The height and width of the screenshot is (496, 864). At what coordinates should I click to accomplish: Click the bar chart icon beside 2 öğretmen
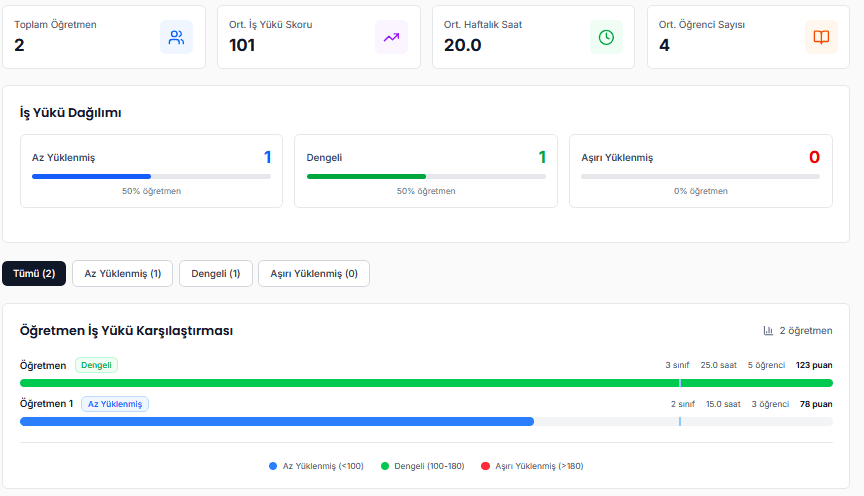(768, 331)
